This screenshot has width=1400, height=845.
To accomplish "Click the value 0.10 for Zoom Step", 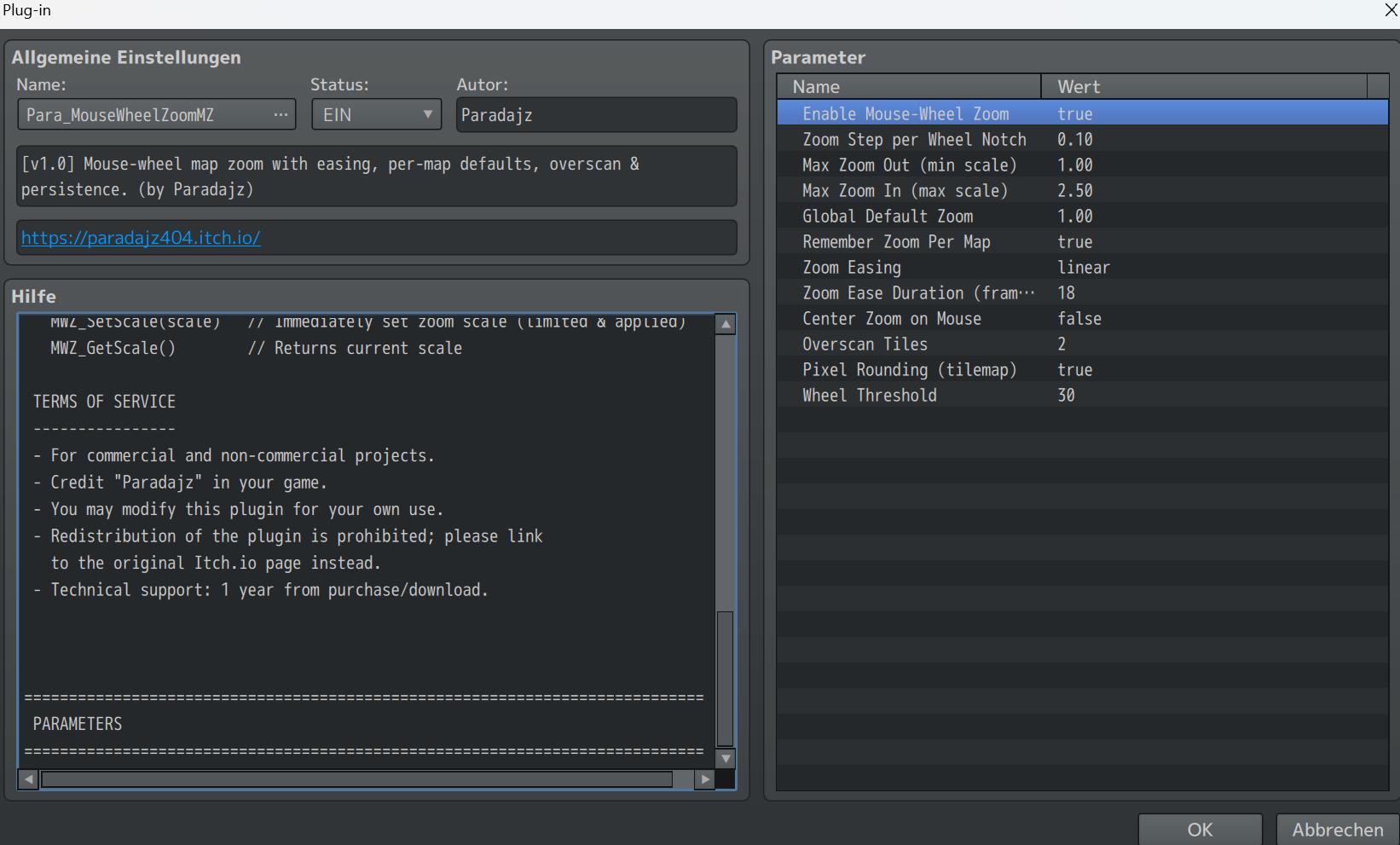I will point(1074,139).
